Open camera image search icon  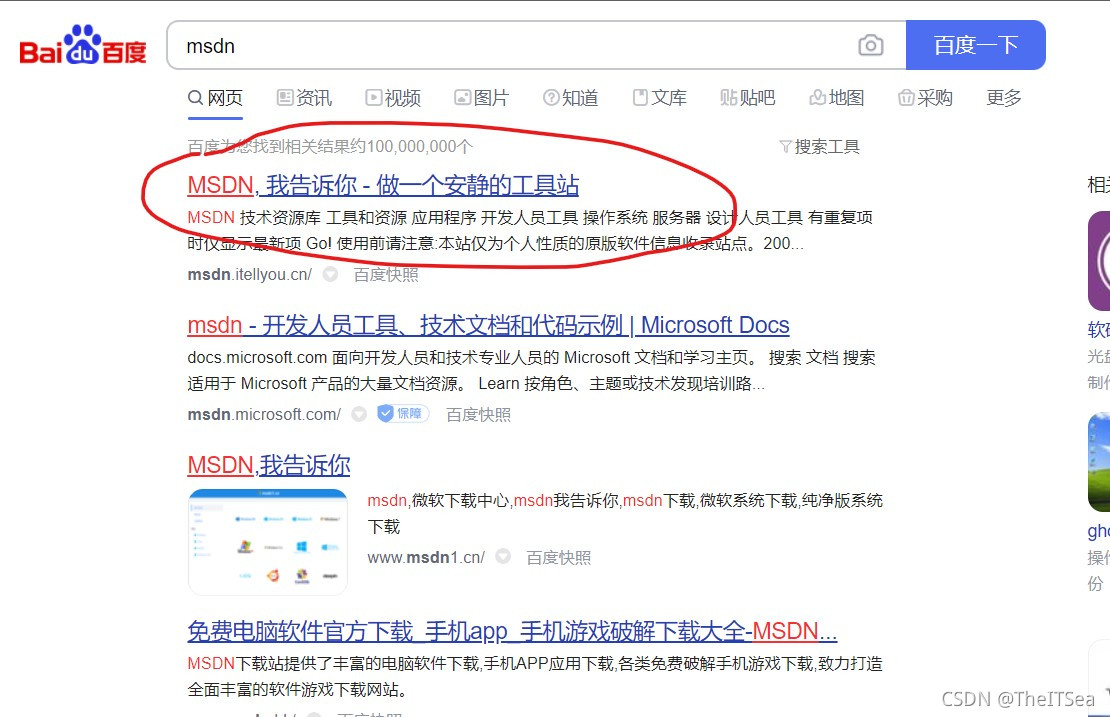point(871,45)
